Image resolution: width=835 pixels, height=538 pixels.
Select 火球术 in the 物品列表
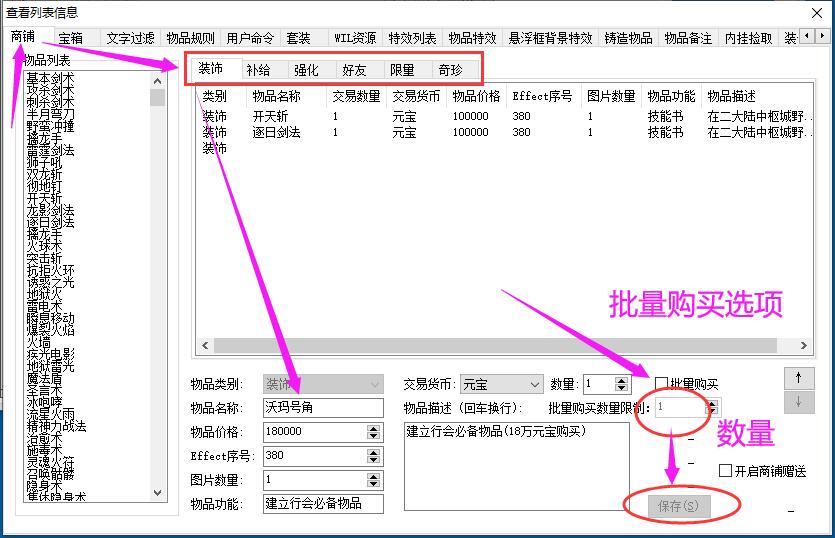[44, 244]
